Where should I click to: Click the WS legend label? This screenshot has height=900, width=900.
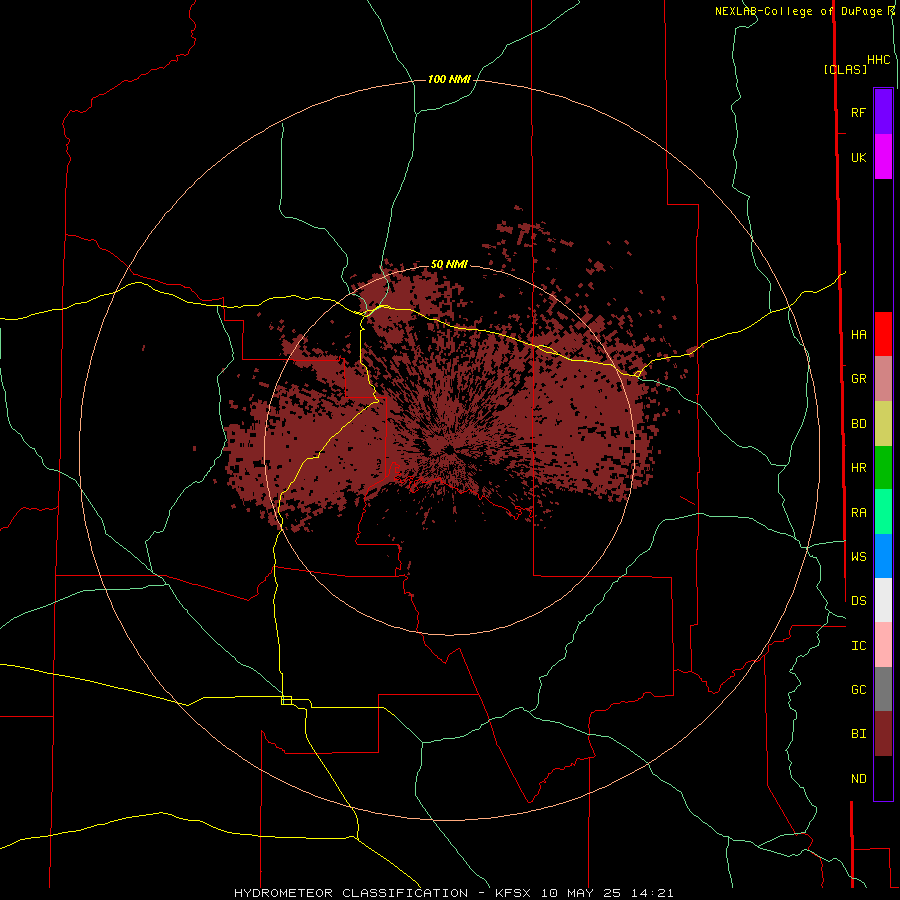858,556
